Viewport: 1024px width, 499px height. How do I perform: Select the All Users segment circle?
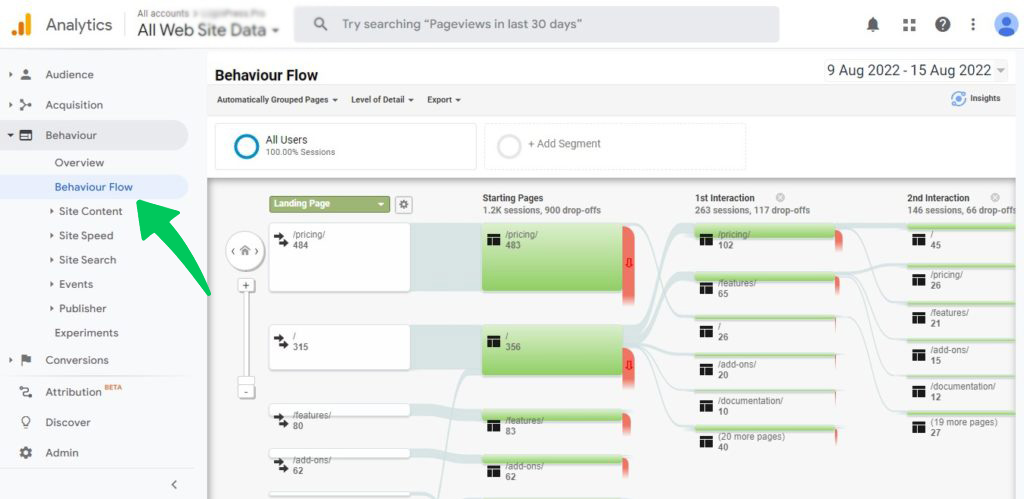(x=246, y=146)
